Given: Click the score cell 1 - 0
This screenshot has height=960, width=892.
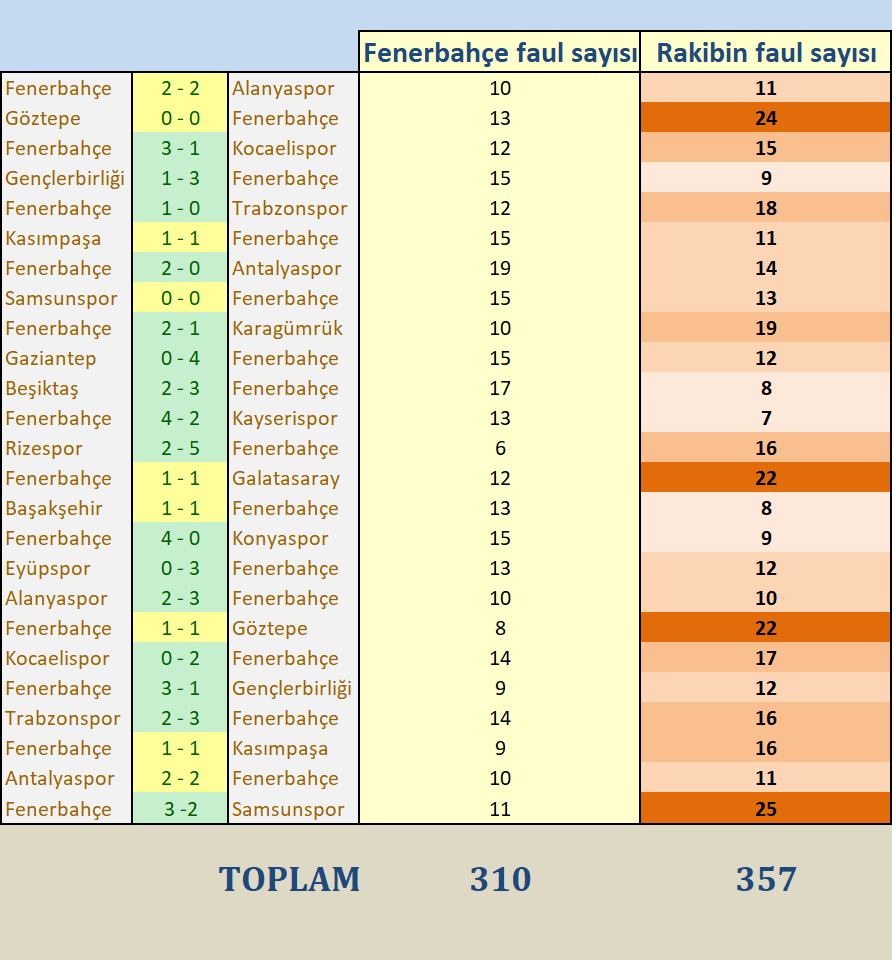Looking at the screenshot, I should coord(180,208).
